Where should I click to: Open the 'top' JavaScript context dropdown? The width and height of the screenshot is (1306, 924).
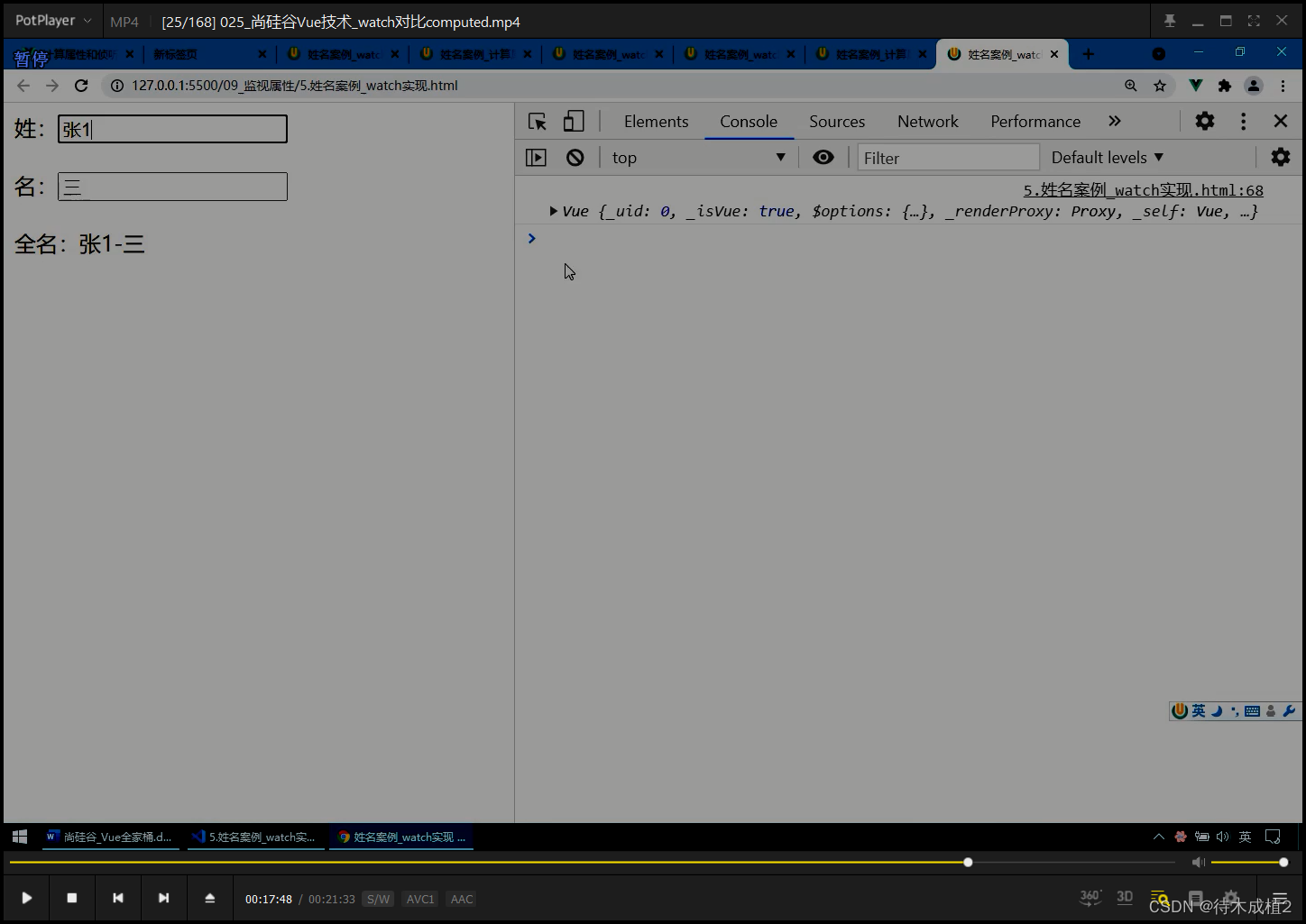[698, 158]
